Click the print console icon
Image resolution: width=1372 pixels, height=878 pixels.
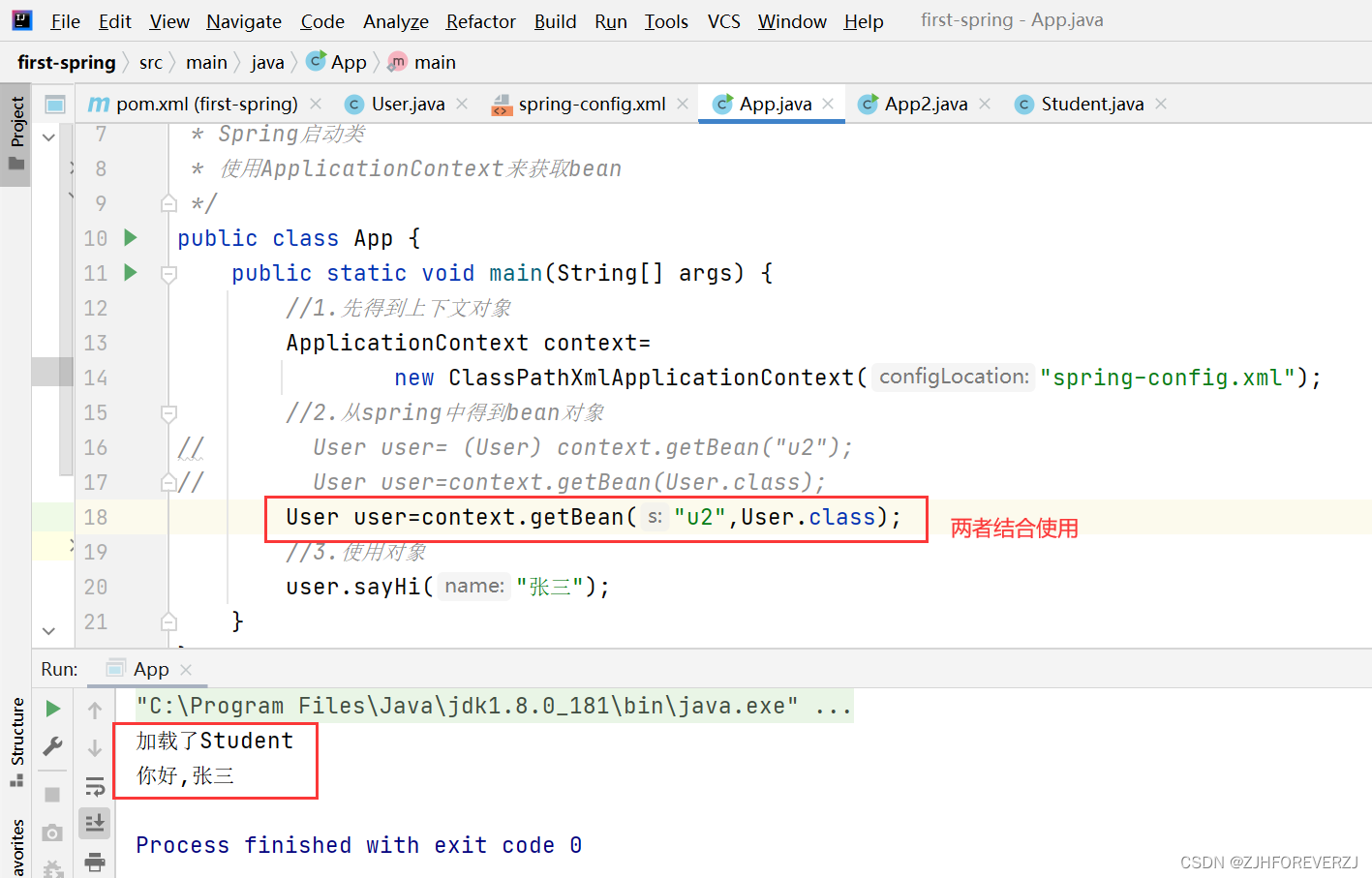[95, 862]
